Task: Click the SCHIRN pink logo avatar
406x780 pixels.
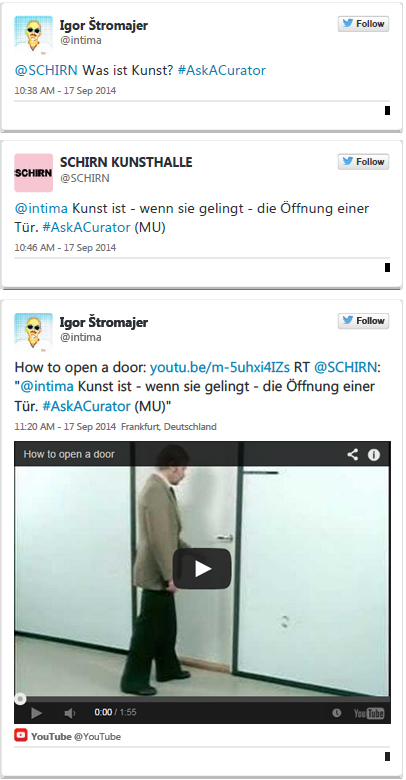Action: [33, 173]
